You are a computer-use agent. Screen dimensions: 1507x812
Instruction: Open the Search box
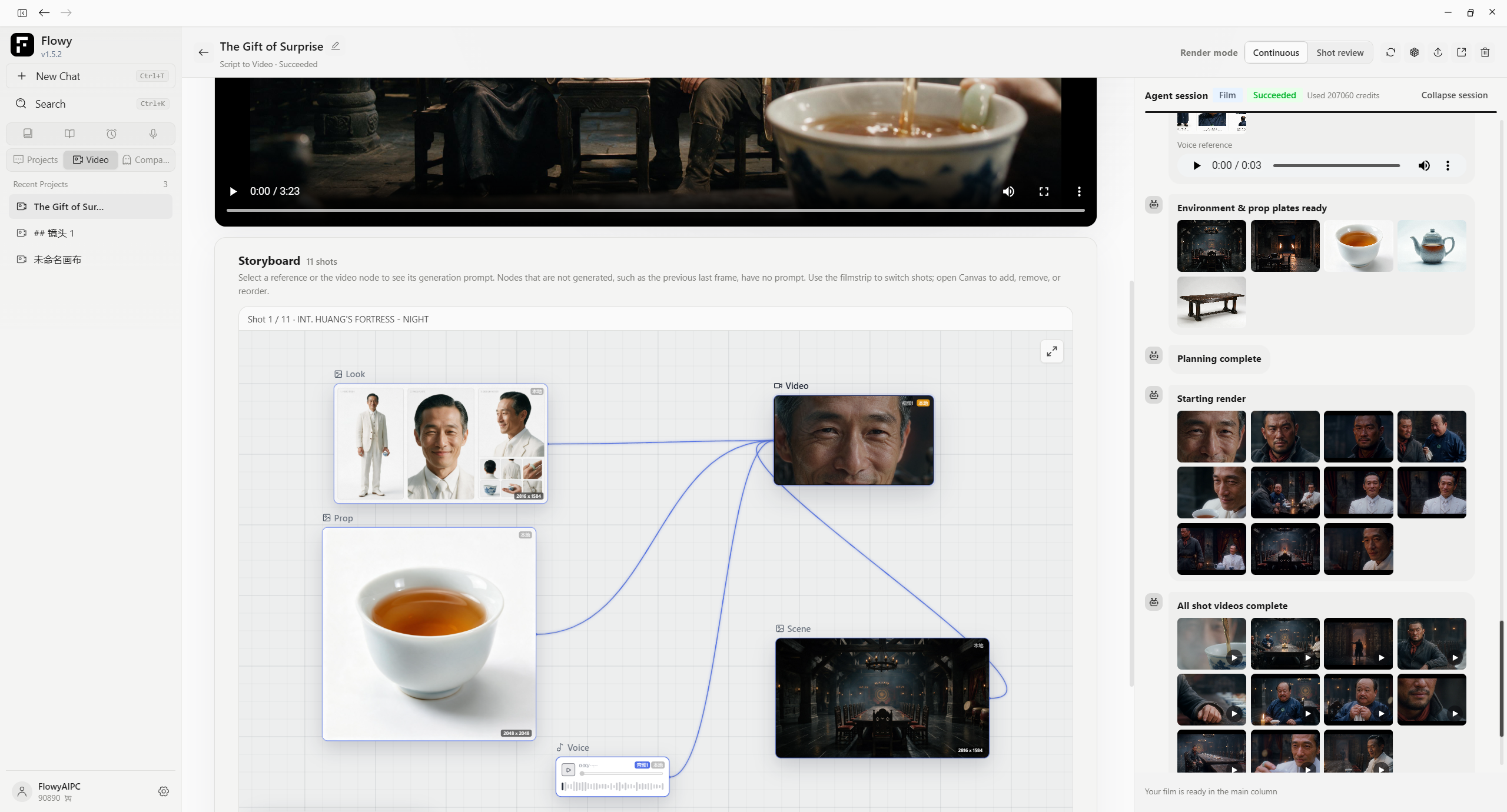pyautogui.click(x=91, y=104)
